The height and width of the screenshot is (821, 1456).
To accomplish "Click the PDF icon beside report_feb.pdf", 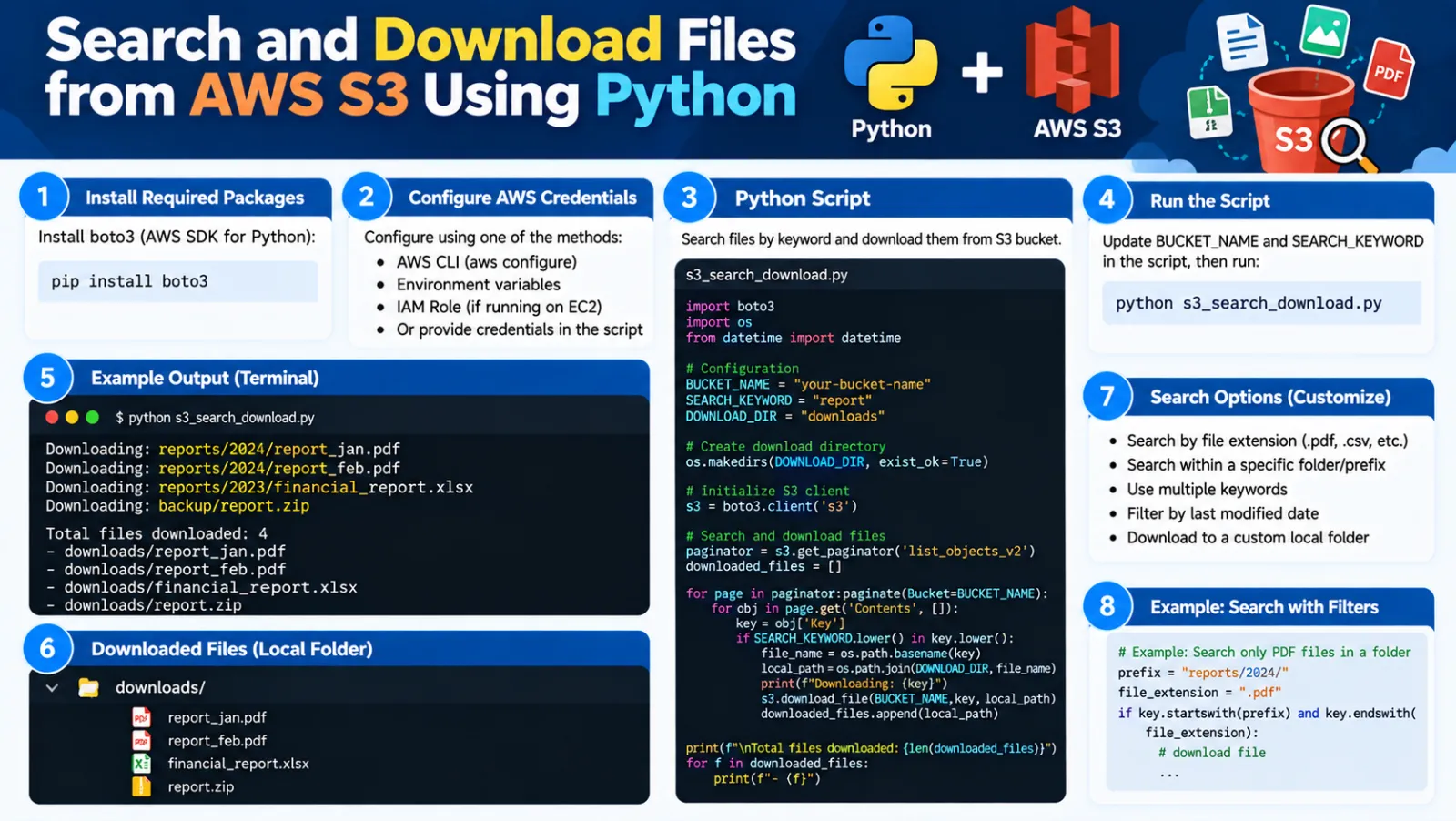I will click(x=141, y=741).
